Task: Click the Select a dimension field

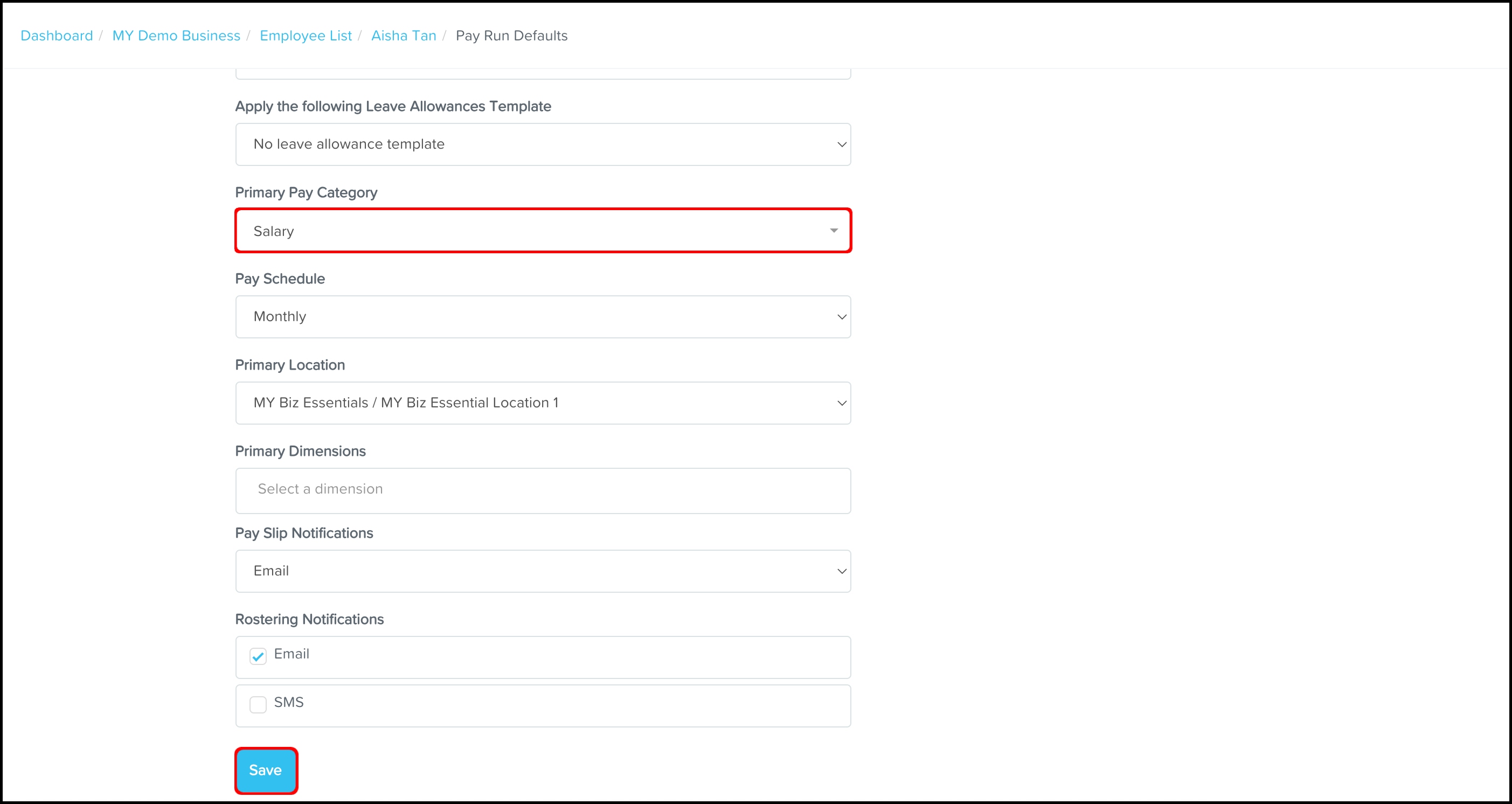Action: point(542,490)
